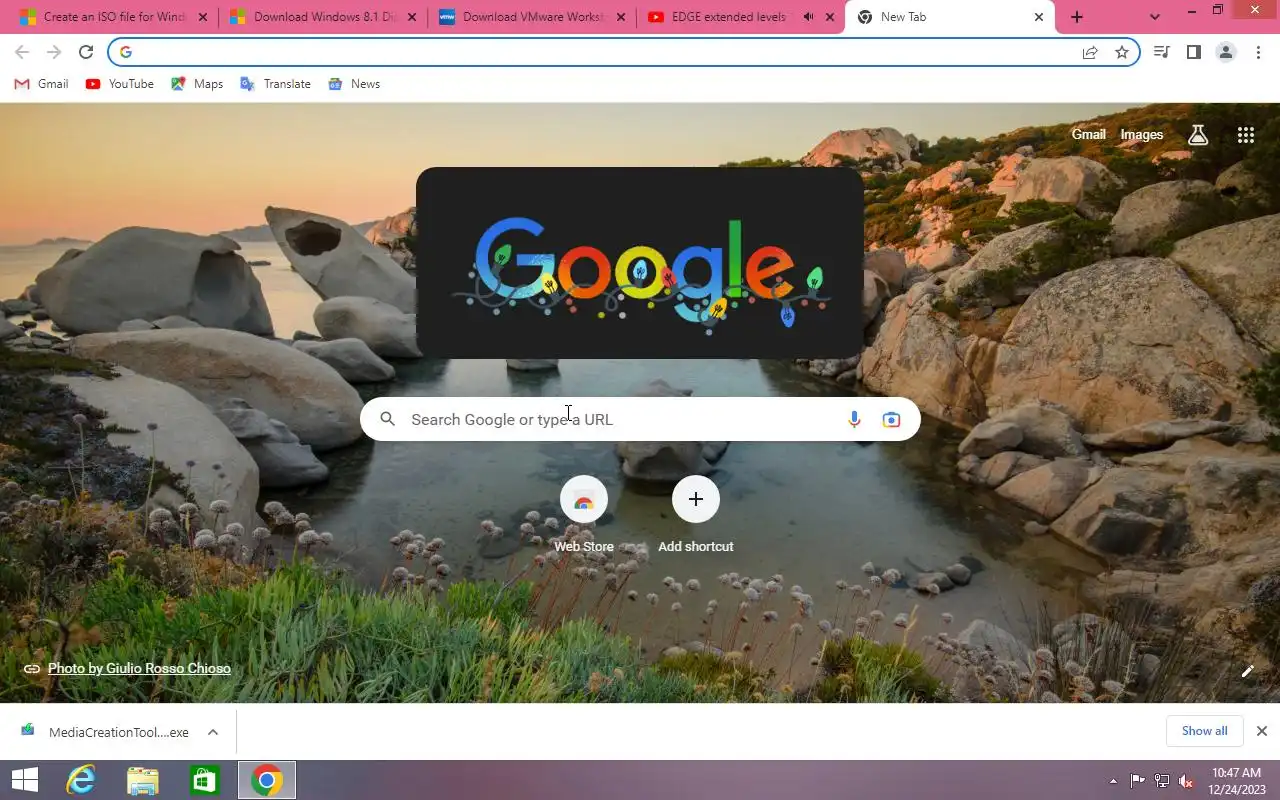This screenshot has height=800, width=1280.
Task: Close the Download VMware tab
Action: 621,17
